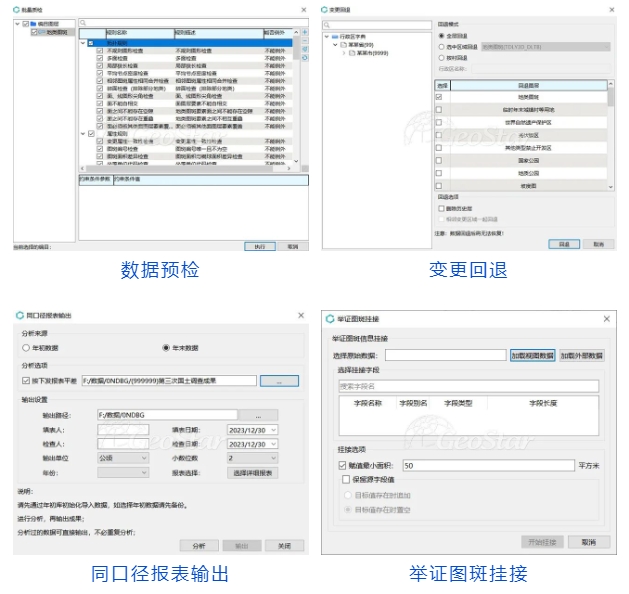Screen dimensions: 629x594
Task: Click the 行政区字典 tree root icon
Action: (x=335, y=36)
